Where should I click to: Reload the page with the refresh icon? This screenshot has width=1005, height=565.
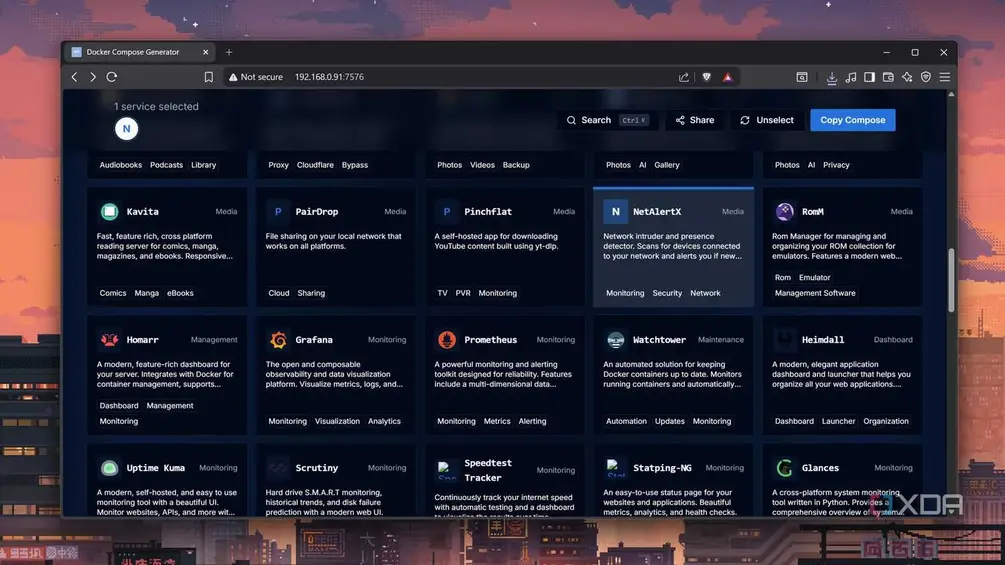pyautogui.click(x=112, y=77)
